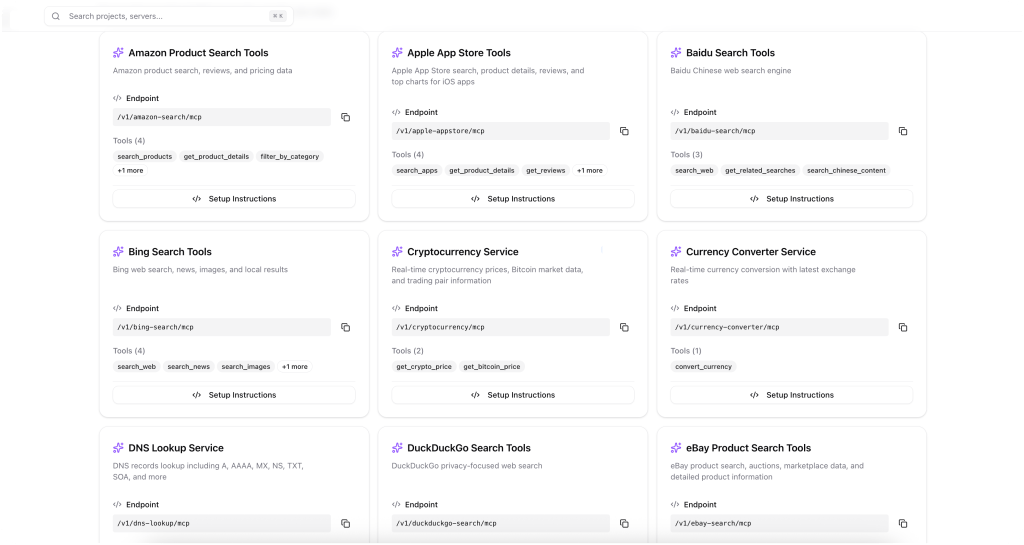Select the convert_currency tool tag

pyautogui.click(x=703, y=367)
